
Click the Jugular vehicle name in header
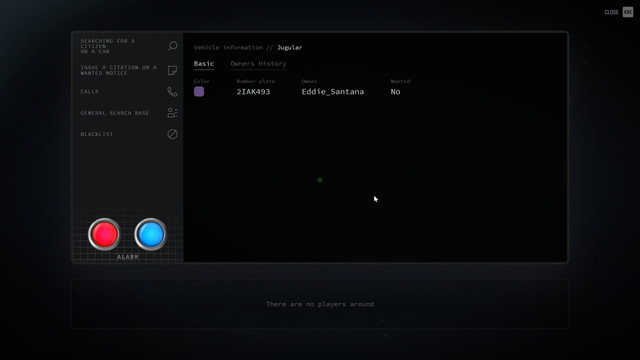click(290, 48)
